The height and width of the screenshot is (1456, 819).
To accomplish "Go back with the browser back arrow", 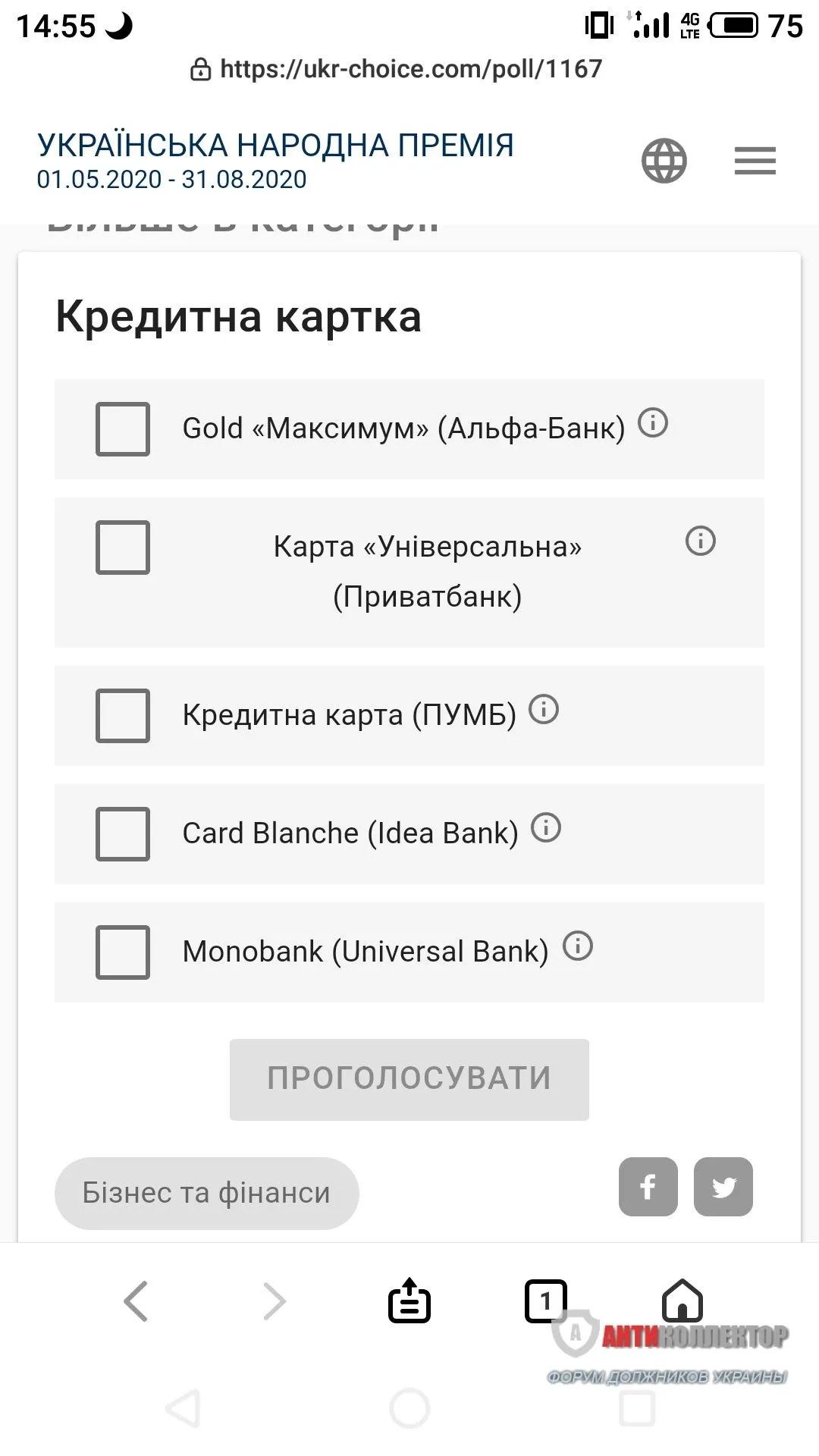I will [136, 1301].
